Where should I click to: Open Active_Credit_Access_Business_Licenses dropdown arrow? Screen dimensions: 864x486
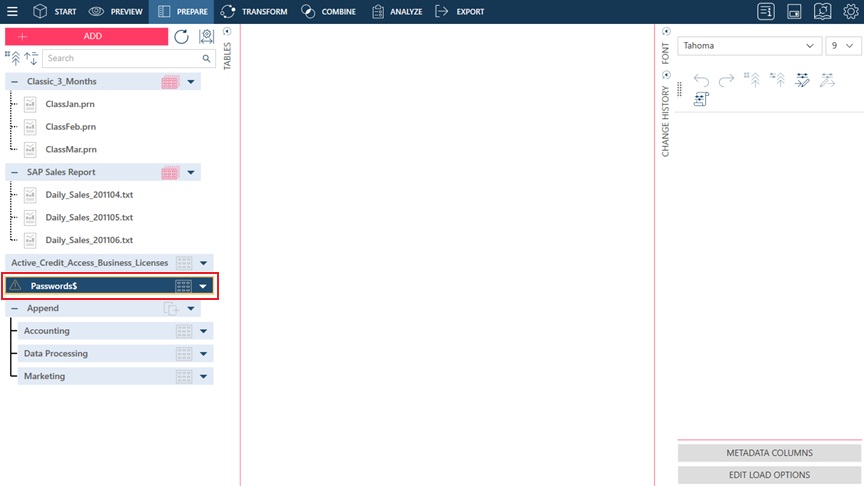[203, 263]
